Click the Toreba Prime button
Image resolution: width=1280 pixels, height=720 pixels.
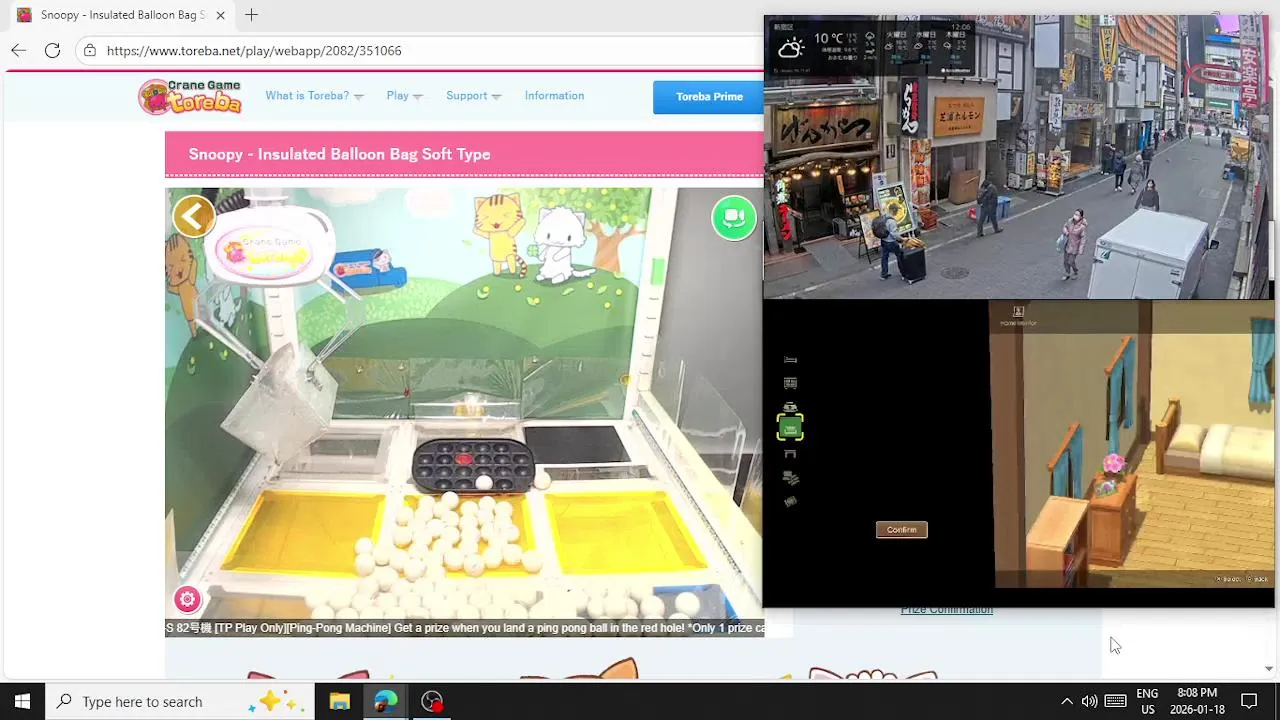pos(709,97)
